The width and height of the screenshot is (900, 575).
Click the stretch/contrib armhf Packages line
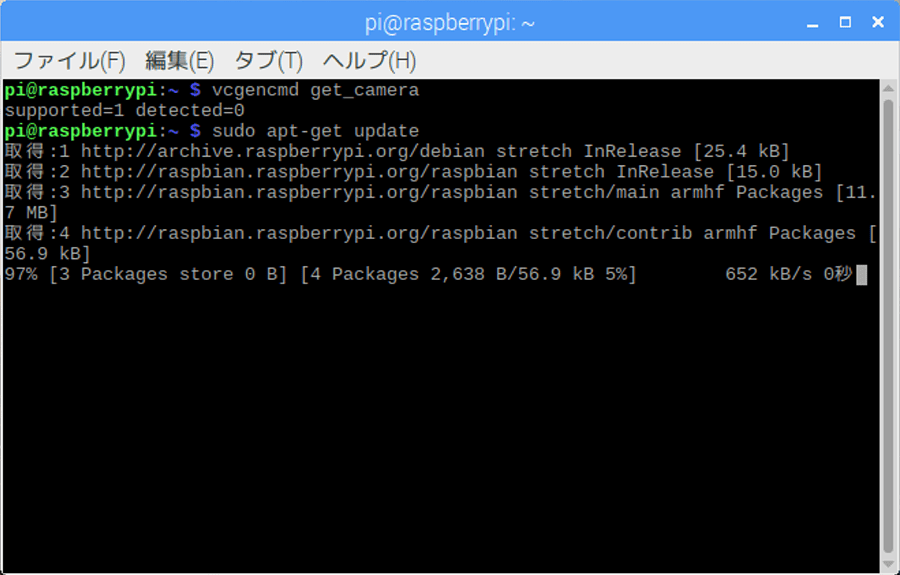click(x=440, y=234)
